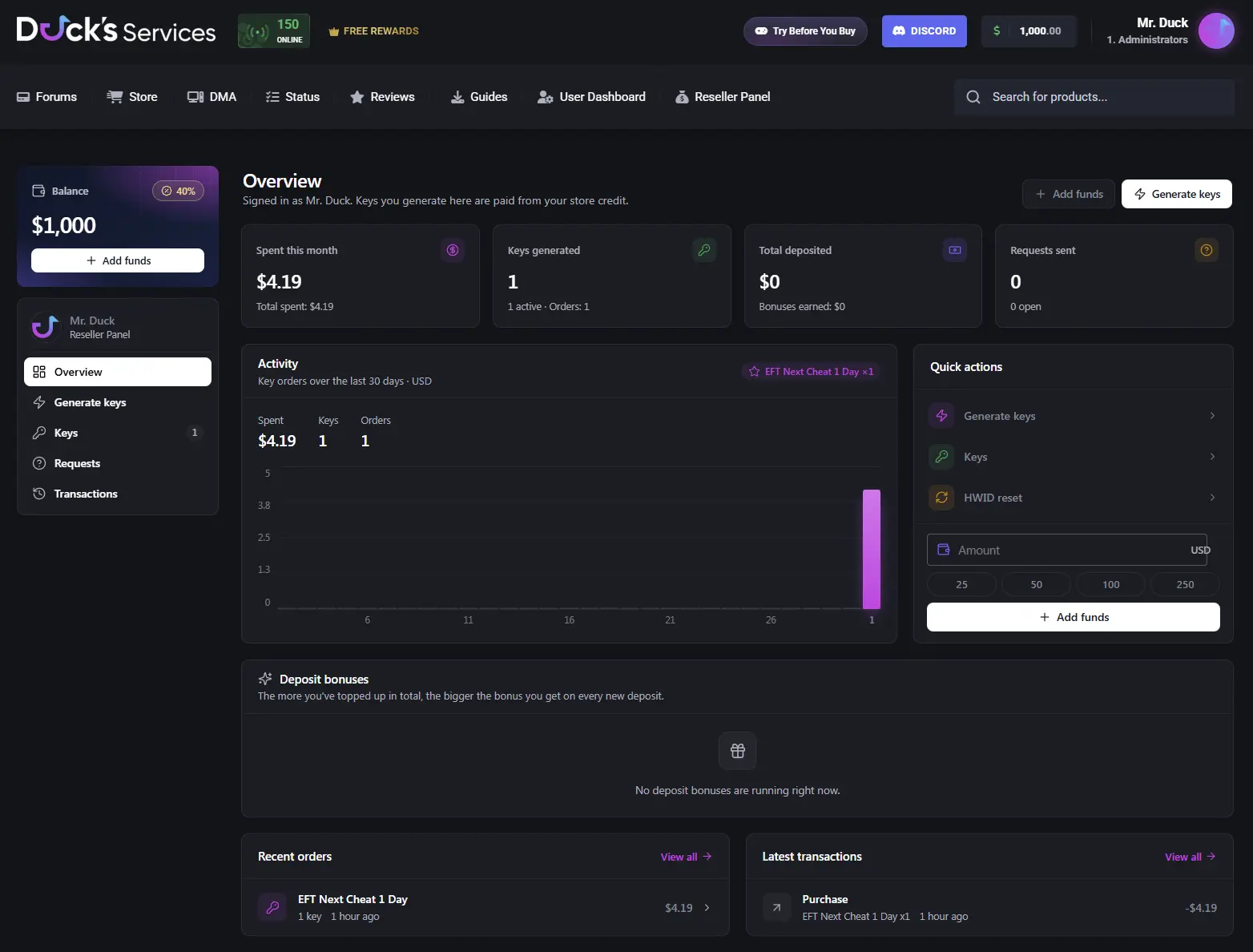This screenshot has height=952, width=1253.
Task: Go to the Store page
Action: click(x=132, y=97)
